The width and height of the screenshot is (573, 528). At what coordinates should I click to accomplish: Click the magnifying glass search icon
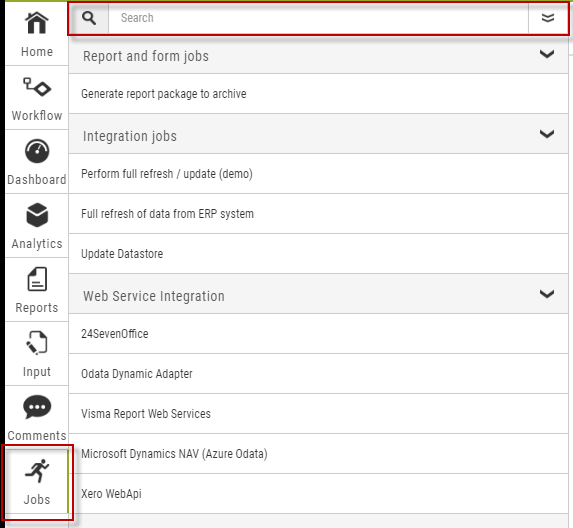coord(89,18)
